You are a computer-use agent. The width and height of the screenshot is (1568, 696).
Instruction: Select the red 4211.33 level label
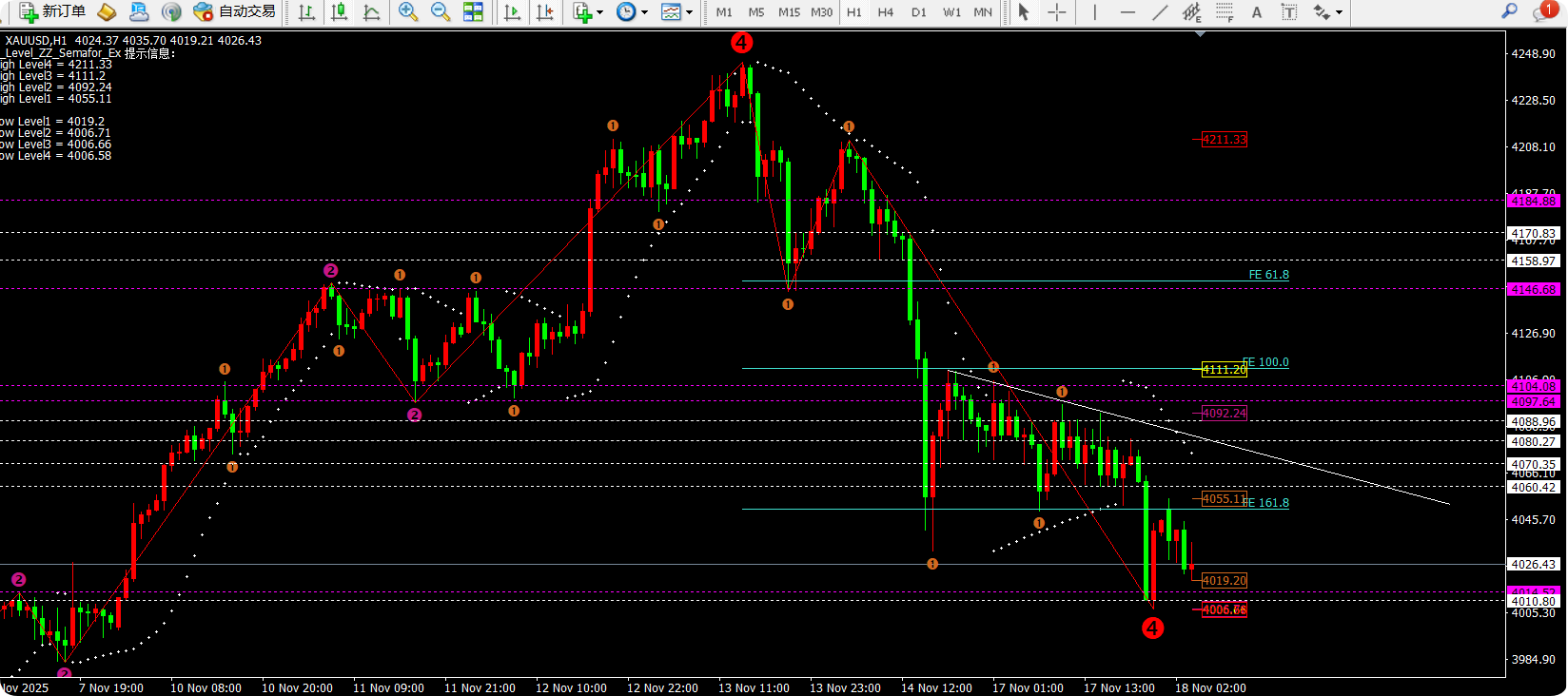[x=1225, y=140]
